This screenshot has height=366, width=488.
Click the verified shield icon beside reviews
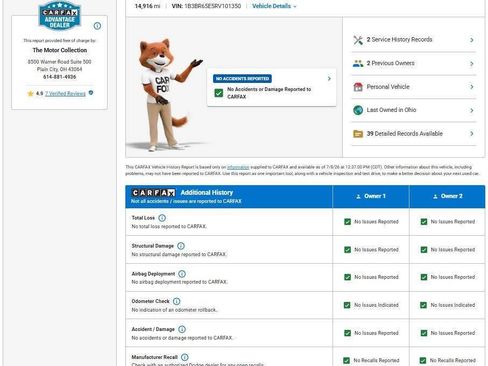91,93
